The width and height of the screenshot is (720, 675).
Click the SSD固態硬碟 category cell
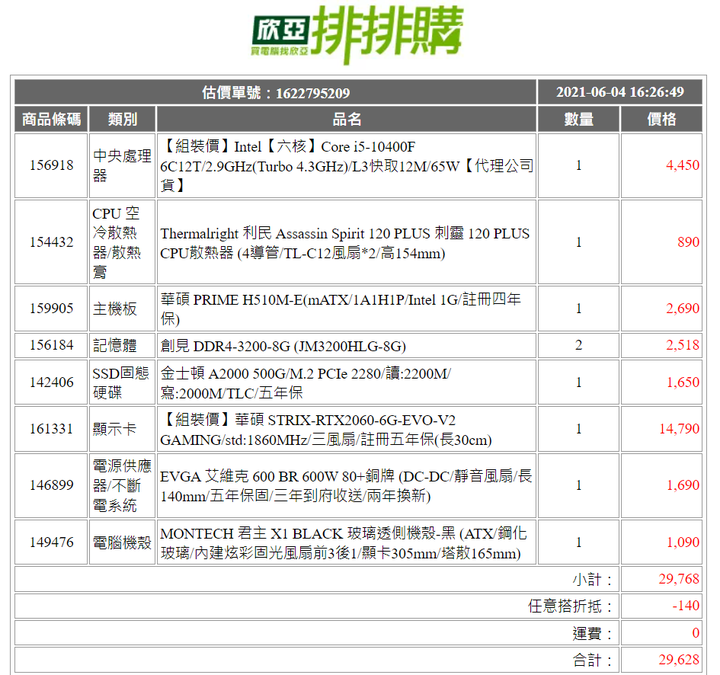[122, 382]
